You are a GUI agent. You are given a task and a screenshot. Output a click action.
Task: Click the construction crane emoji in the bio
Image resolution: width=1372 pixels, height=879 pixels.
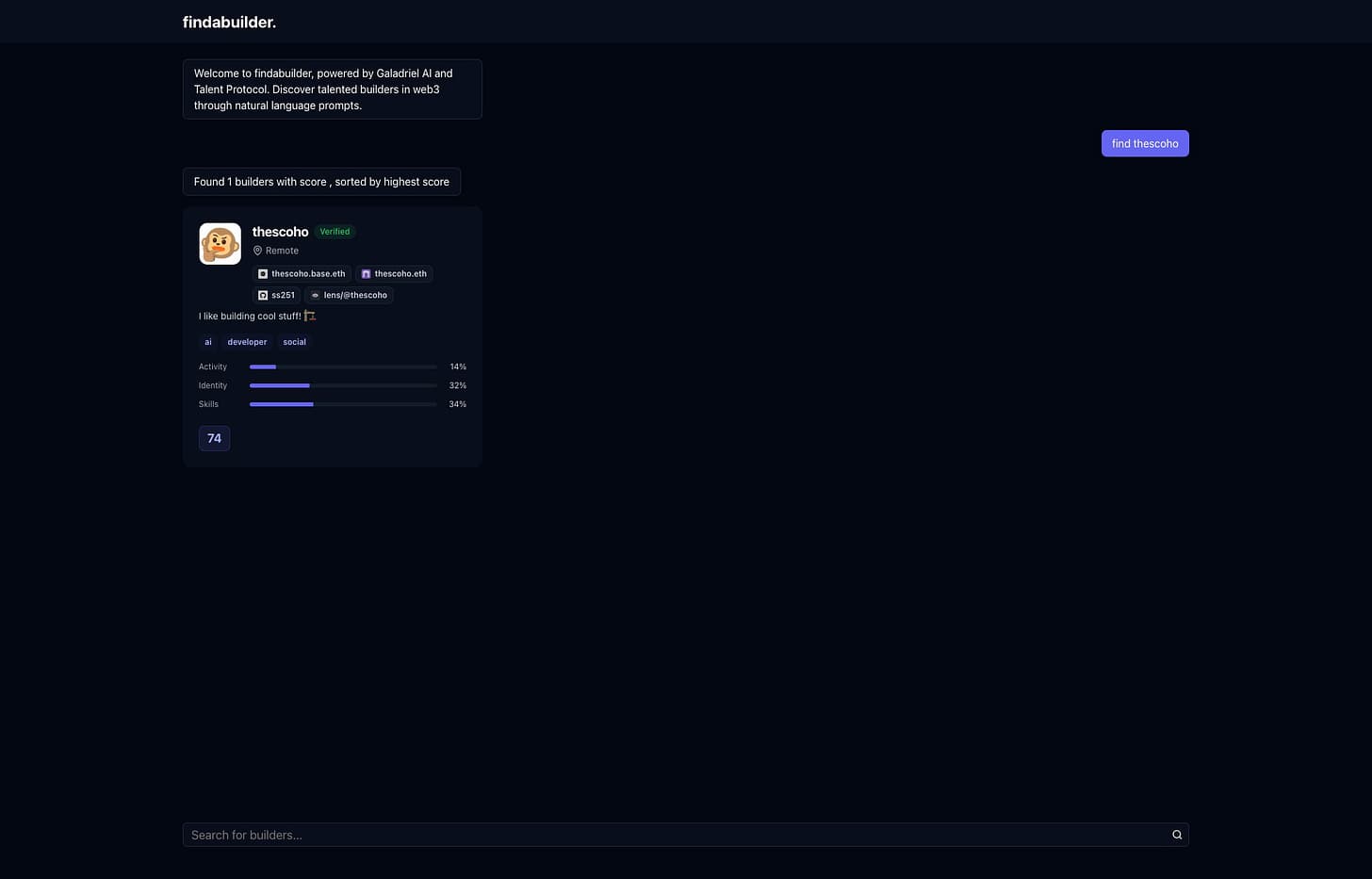[310, 316]
